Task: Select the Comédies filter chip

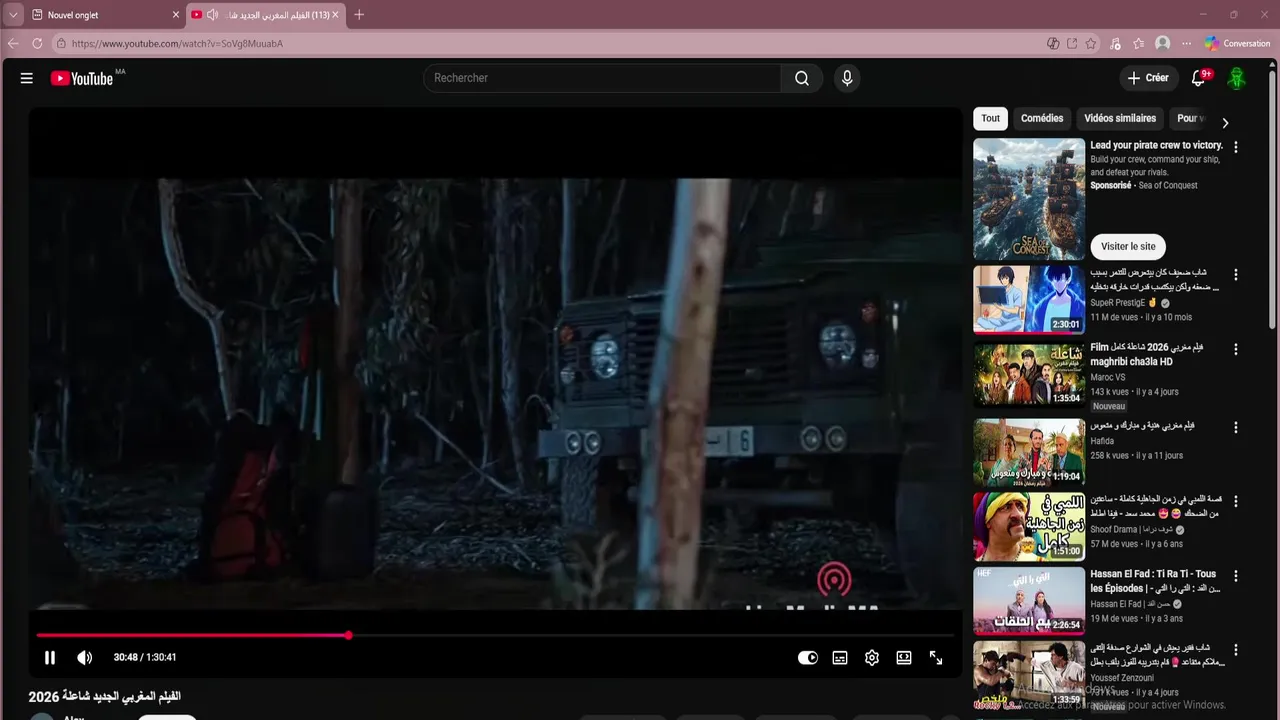Action: tap(1042, 118)
